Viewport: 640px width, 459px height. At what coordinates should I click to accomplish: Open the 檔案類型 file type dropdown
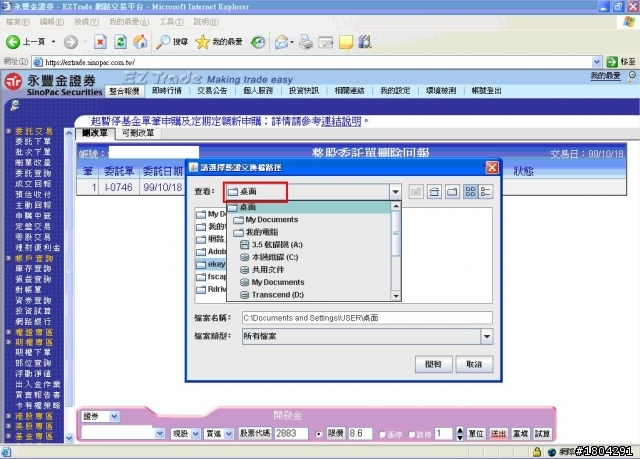(x=487, y=337)
